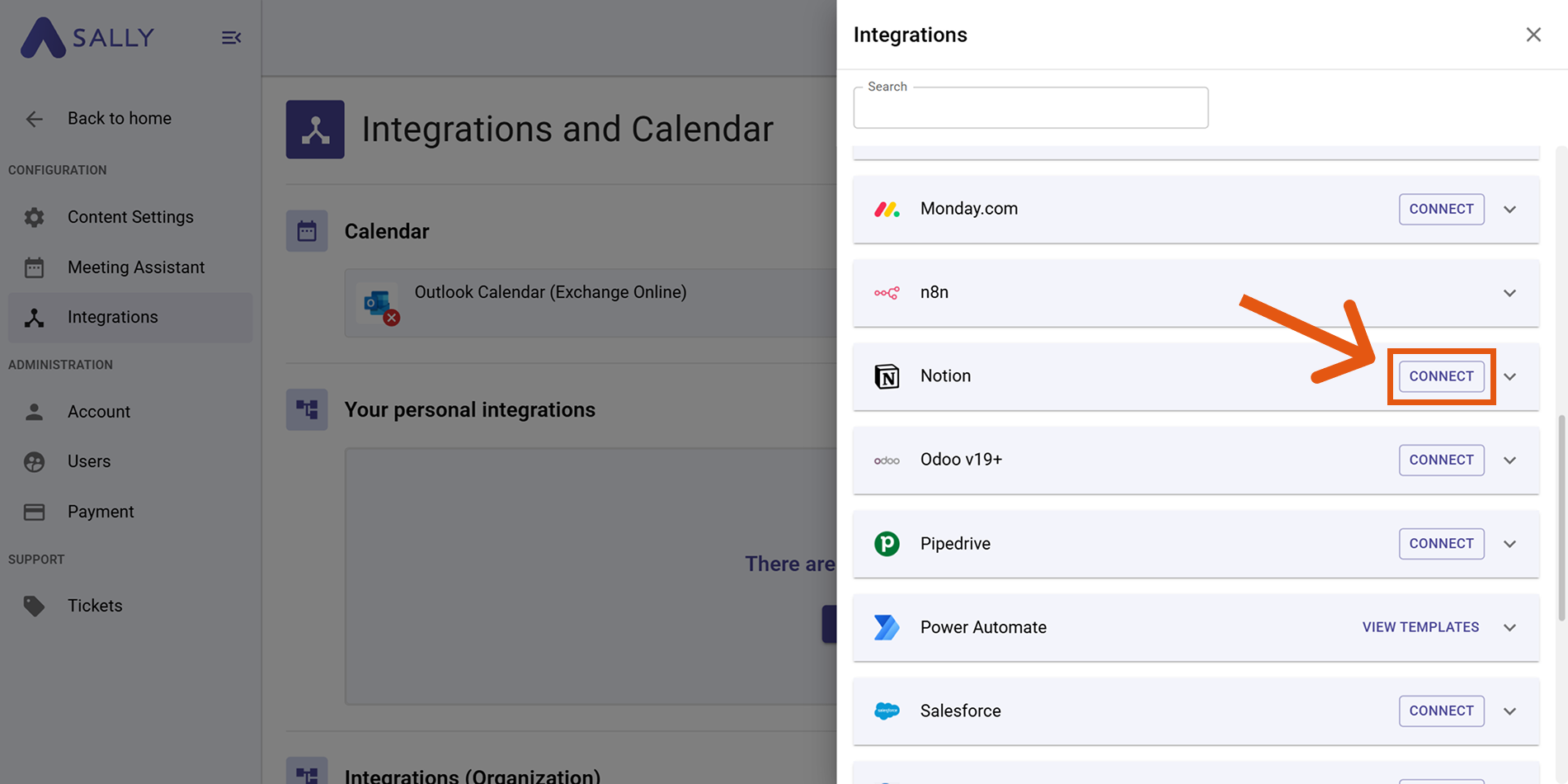Open the Tickets support page
Image resolution: width=1568 pixels, height=784 pixels.
95,606
